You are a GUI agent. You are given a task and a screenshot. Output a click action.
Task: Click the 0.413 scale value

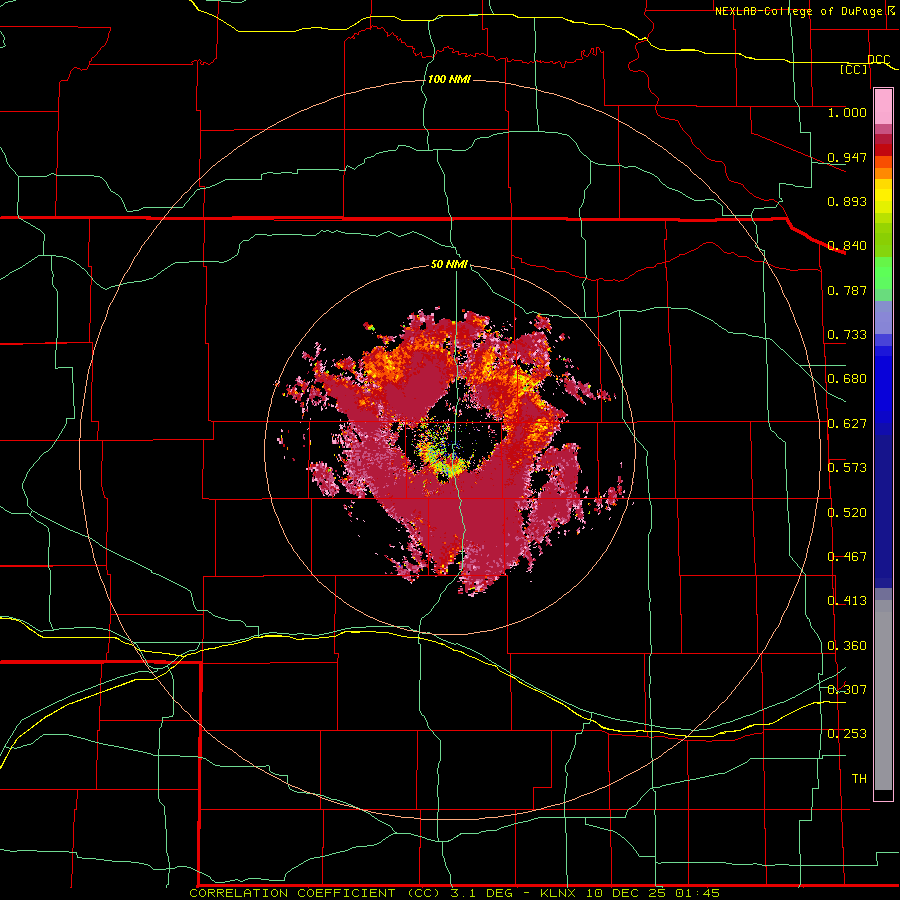(x=847, y=601)
